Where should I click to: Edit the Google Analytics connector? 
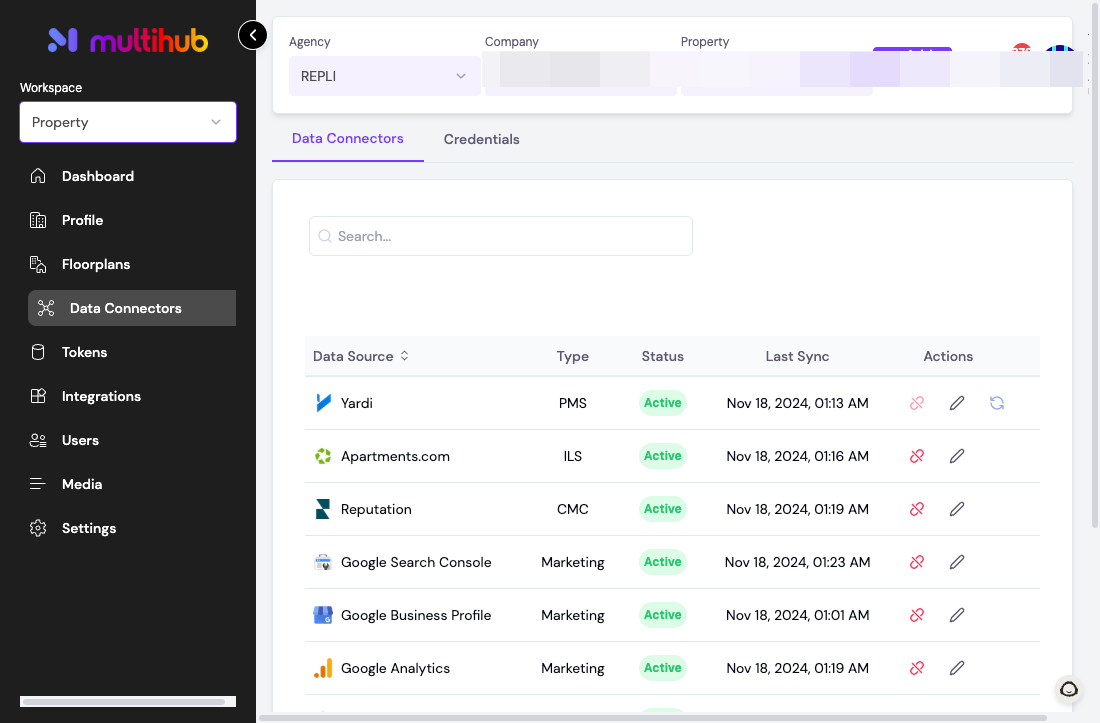957,668
